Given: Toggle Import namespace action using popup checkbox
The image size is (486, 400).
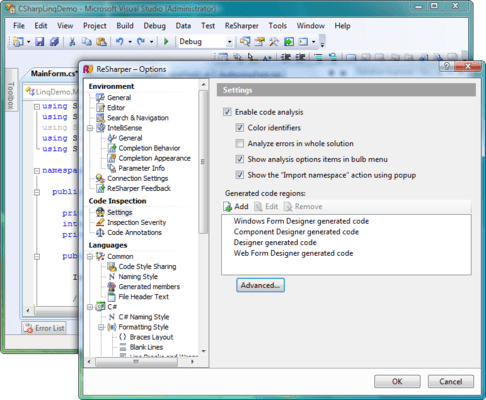Looking at the screenshot, I should coord(239,175).
